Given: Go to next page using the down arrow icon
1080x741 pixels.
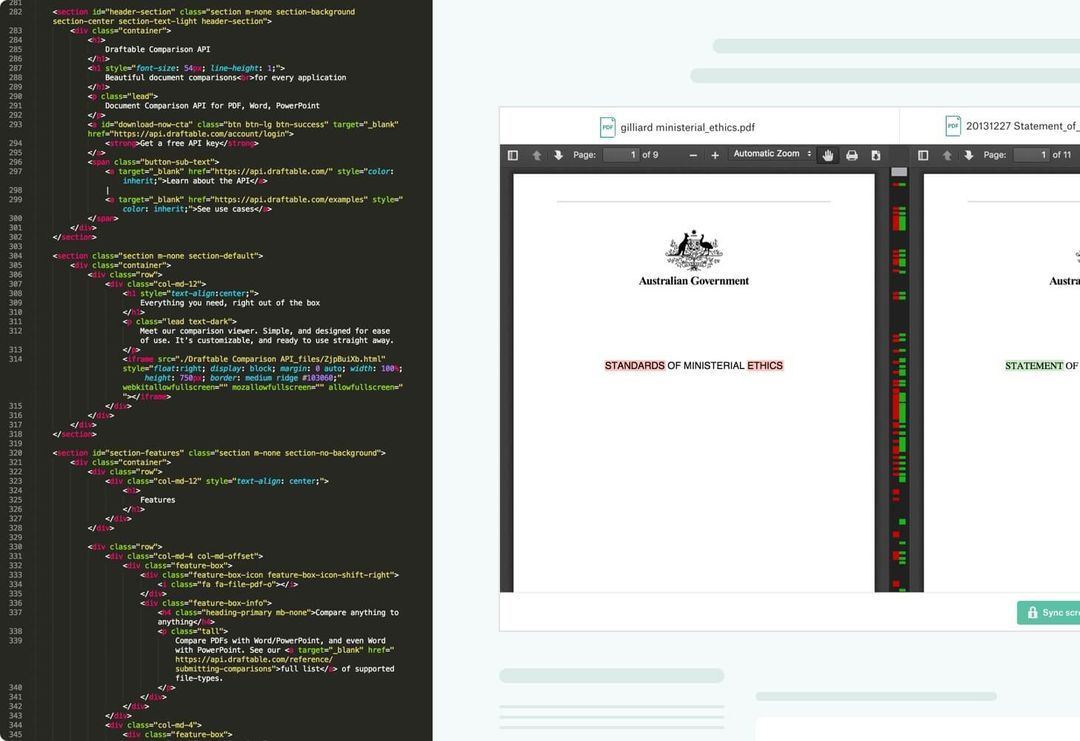Looking at the screenshot, I should point(560,156).
